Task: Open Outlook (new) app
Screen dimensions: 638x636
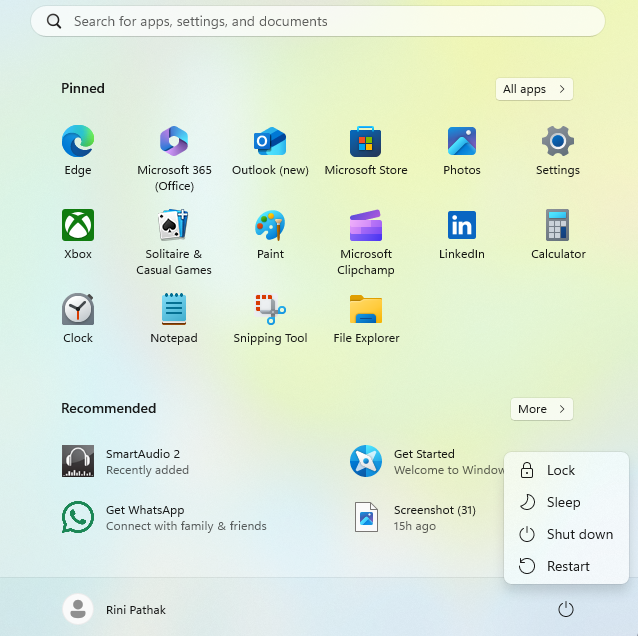Action: [x=270, y=141]
